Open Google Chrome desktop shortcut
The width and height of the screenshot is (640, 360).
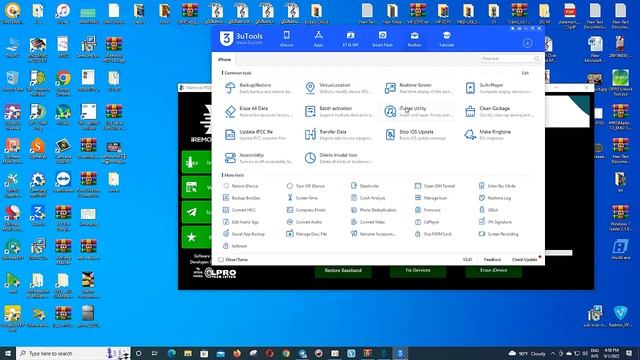(63, 82)
